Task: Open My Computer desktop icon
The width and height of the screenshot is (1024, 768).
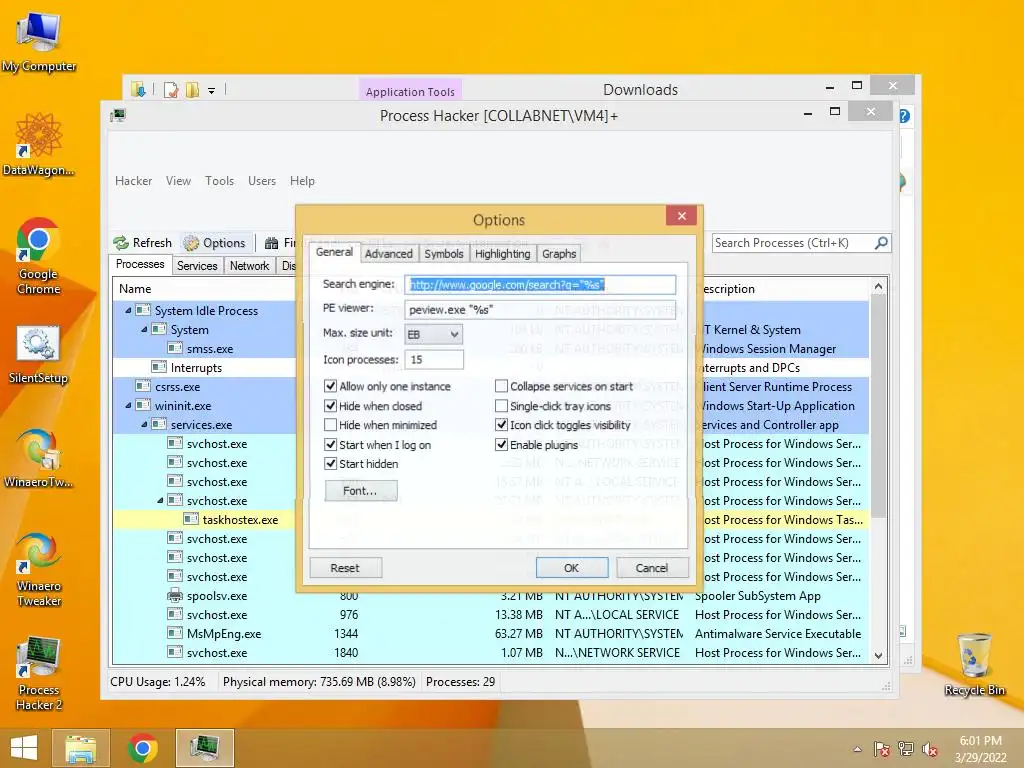Action: 39,42
